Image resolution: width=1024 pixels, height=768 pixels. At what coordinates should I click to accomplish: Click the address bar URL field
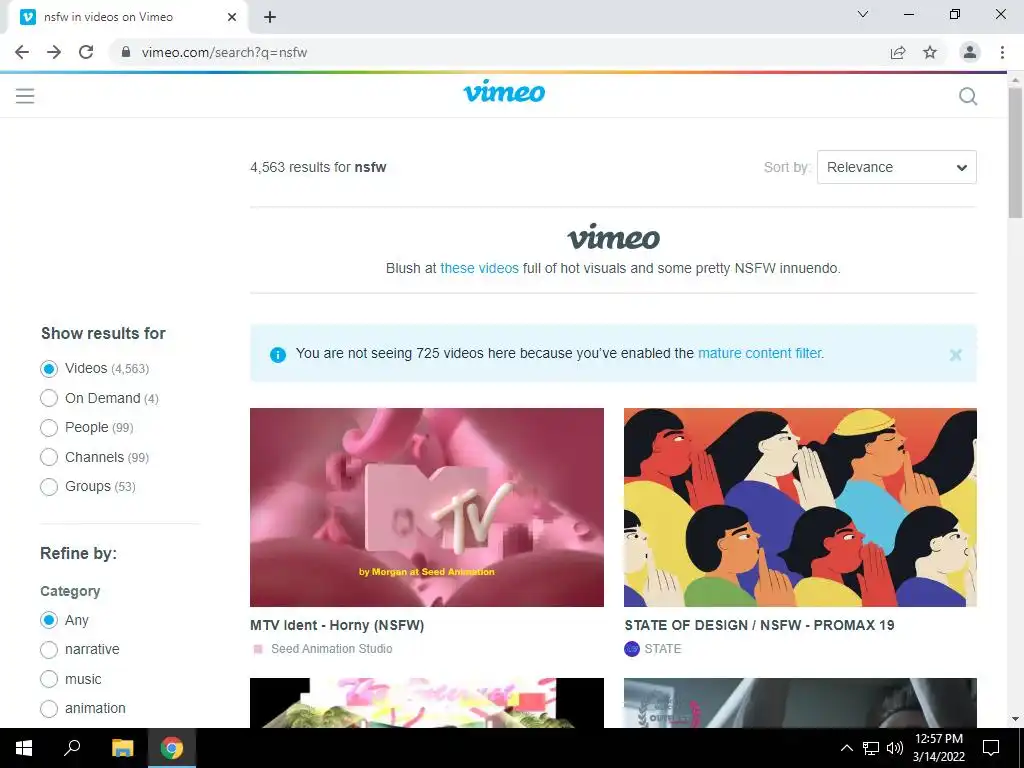click(x=496, y=52)
